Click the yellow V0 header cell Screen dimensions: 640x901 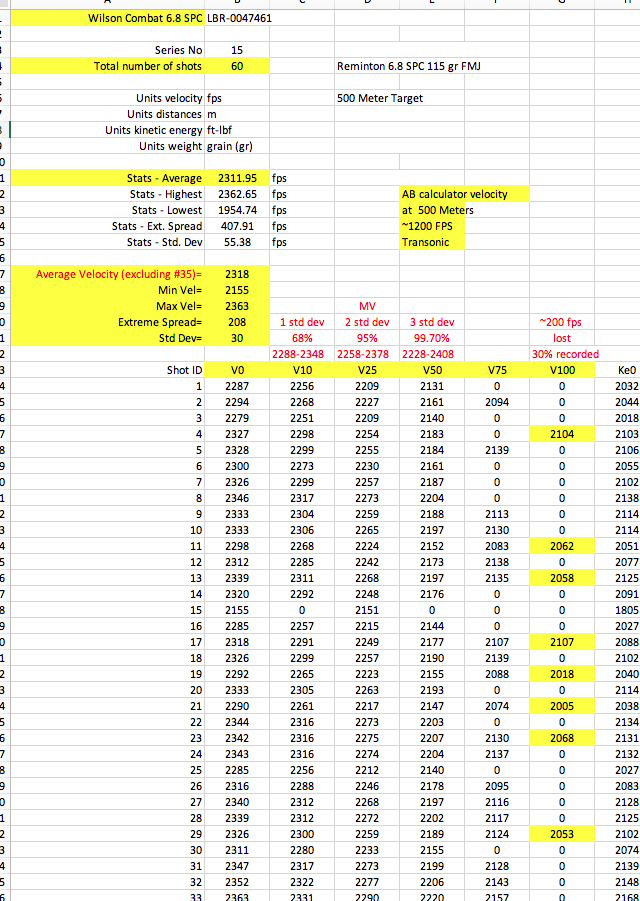pyautogui.click(x=237, y=370)
